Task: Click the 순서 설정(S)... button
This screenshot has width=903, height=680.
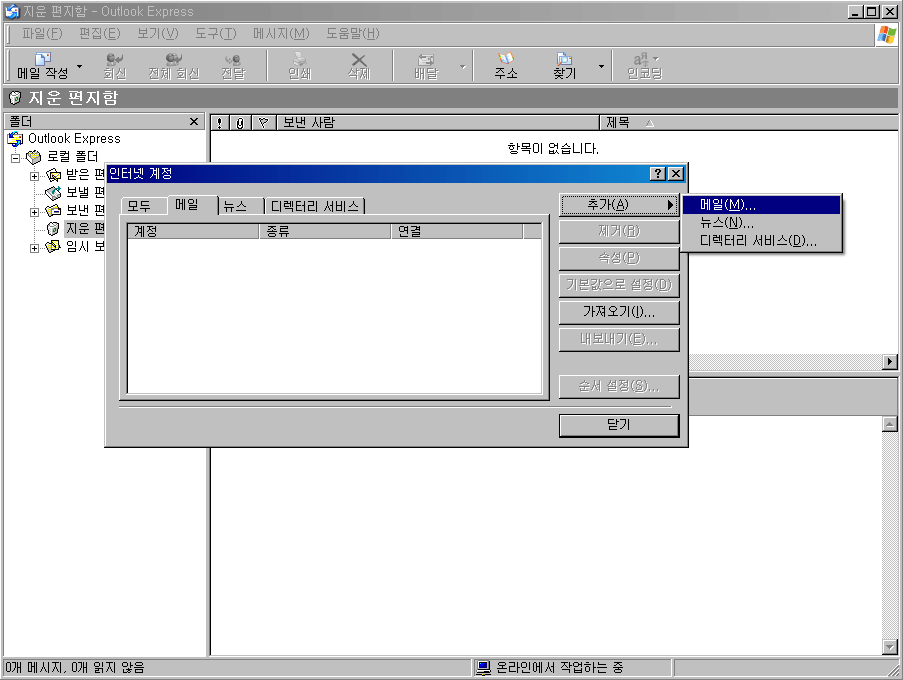Action: [619, 386]
